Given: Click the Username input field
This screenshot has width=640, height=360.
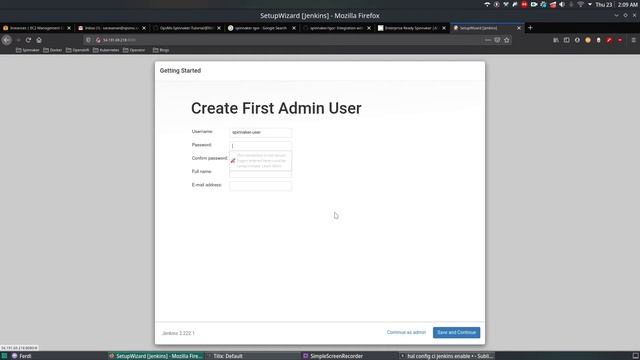Looking at the screenshot, I should [x=260, y=132].
